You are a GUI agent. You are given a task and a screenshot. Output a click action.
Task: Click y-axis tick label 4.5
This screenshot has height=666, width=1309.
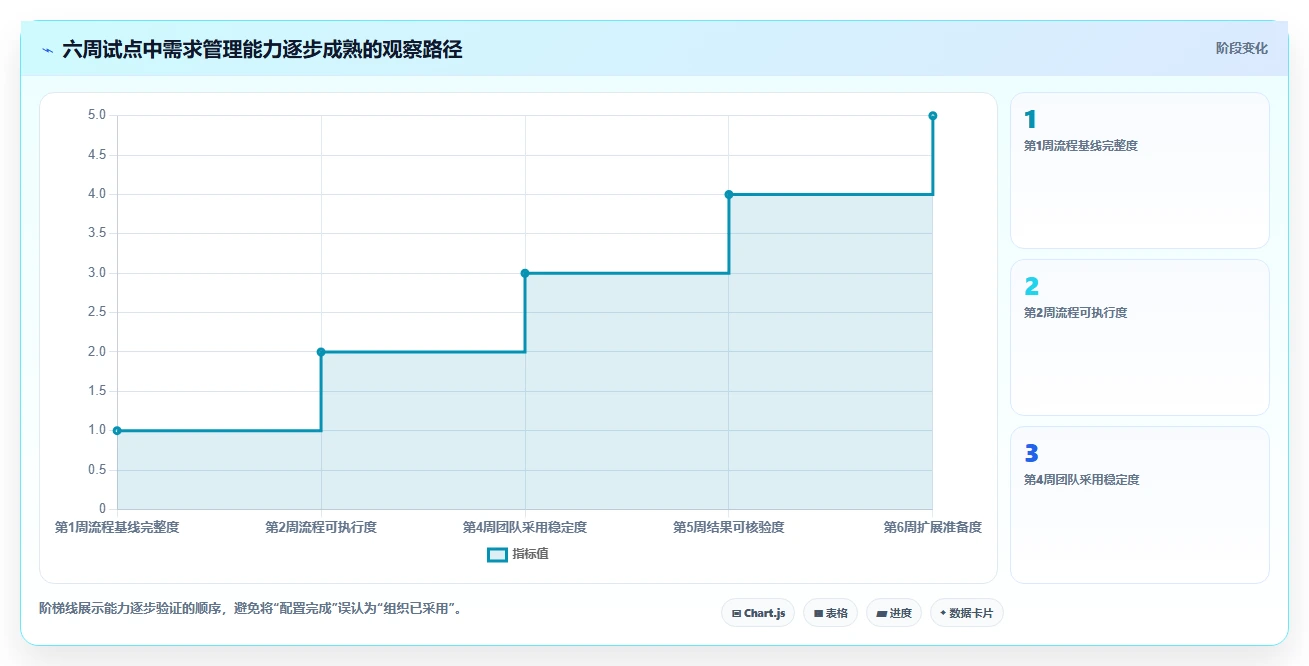(97, 155)
